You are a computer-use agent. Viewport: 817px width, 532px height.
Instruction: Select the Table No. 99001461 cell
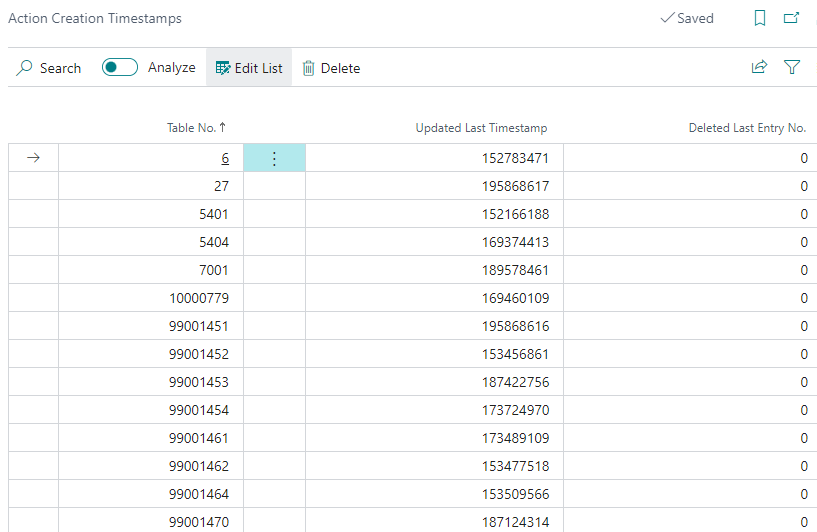pyautogui.click(x=199, y=438)
